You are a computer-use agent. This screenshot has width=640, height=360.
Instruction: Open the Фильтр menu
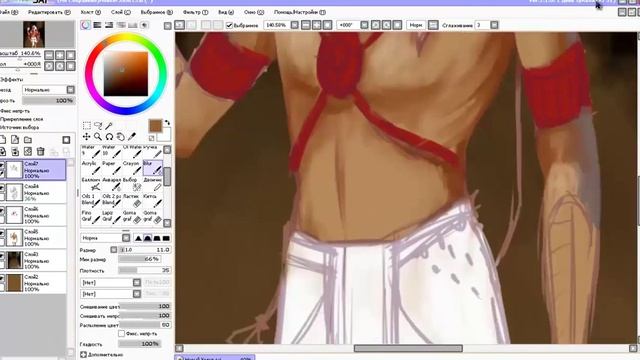coord(196,12)
